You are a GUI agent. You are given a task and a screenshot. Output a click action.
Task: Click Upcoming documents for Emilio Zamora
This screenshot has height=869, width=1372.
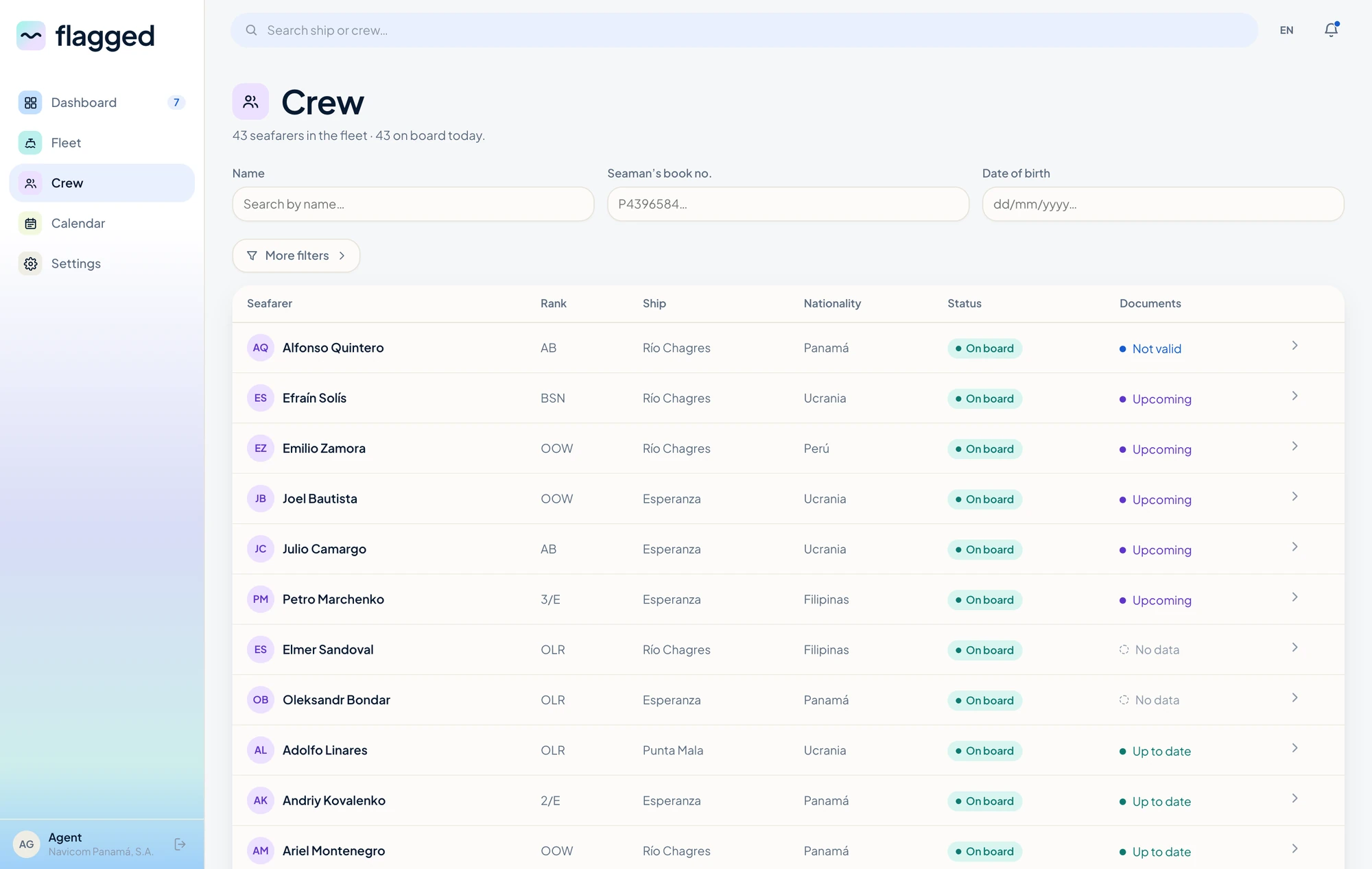coord(1155,449)
